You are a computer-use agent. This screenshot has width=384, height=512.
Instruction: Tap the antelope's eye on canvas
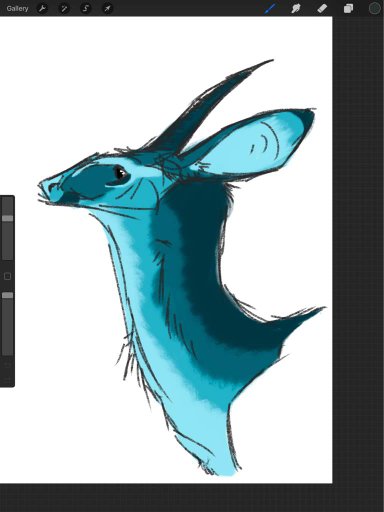120,174
